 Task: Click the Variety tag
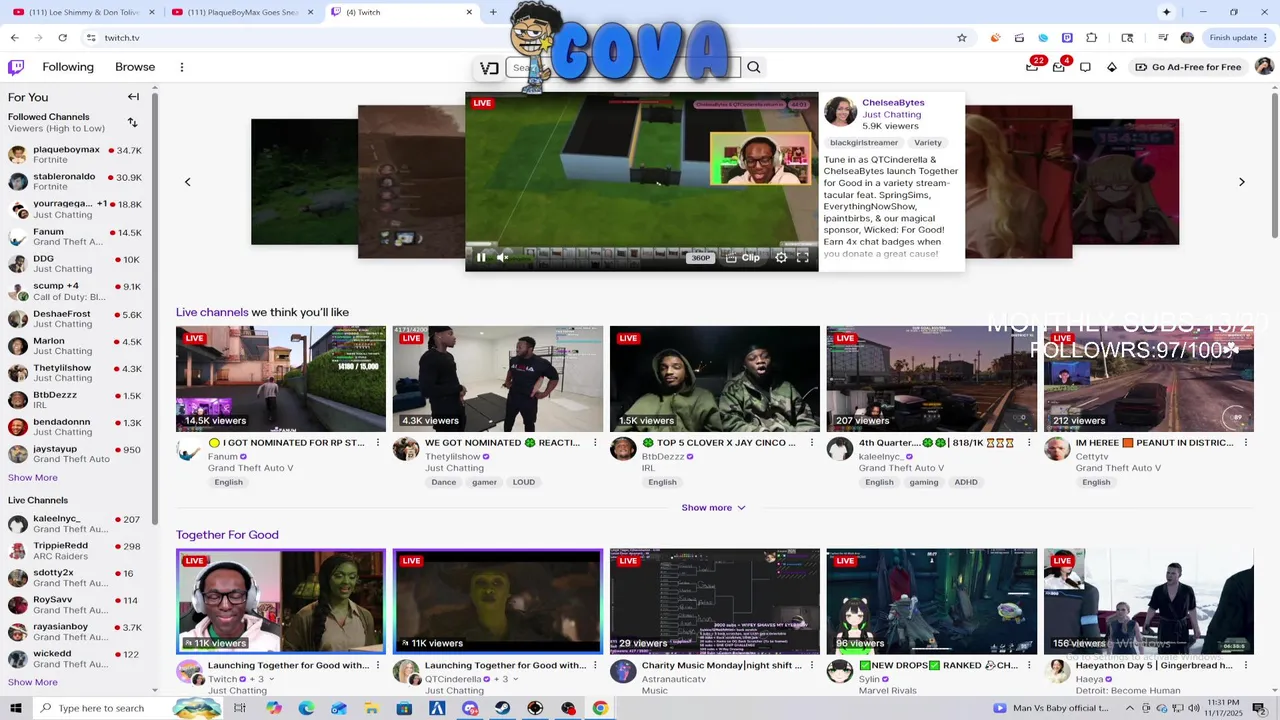coord(928,143)
